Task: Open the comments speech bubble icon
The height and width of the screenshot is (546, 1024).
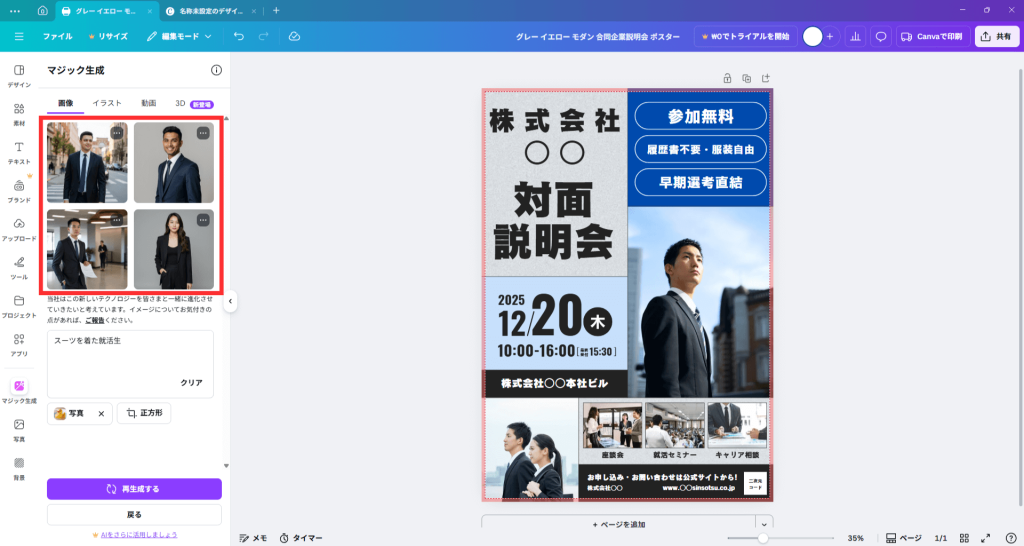Action: (881, 36)
